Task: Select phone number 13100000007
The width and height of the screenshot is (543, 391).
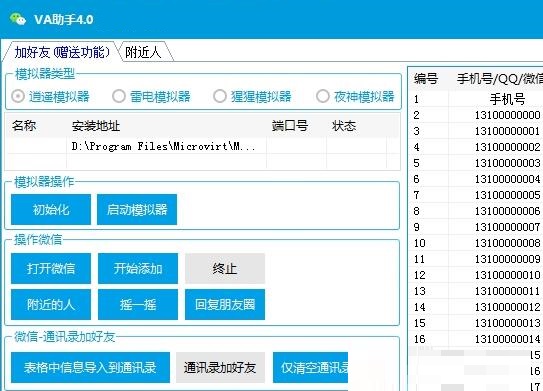Action: (x=507, y=227)
